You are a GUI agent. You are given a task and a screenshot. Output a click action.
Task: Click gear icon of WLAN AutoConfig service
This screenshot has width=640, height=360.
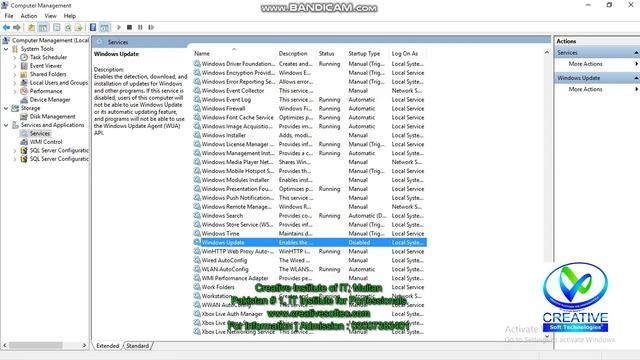tap(197, 269)
